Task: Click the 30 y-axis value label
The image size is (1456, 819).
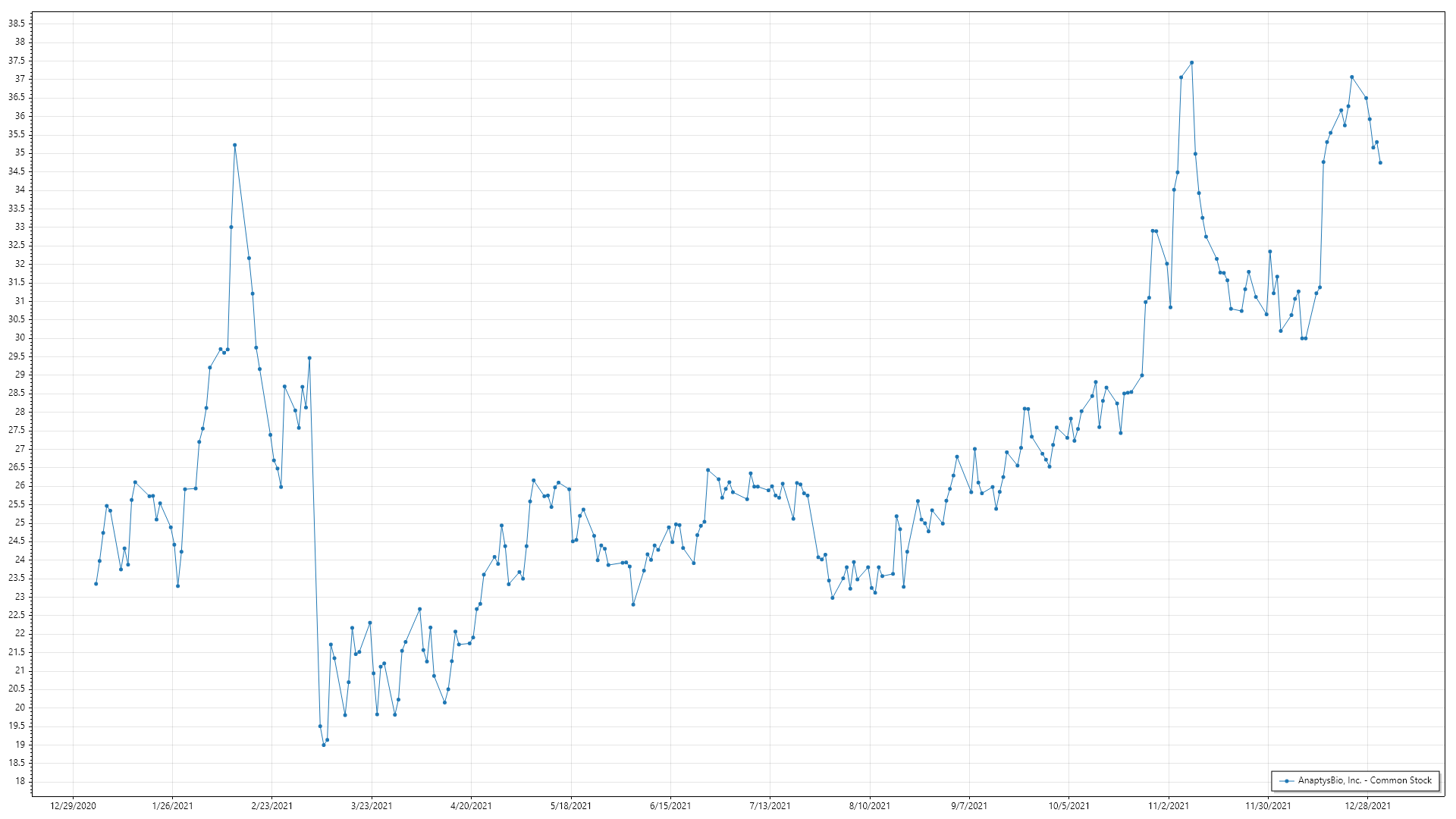Action: click(x=20, y=337)
